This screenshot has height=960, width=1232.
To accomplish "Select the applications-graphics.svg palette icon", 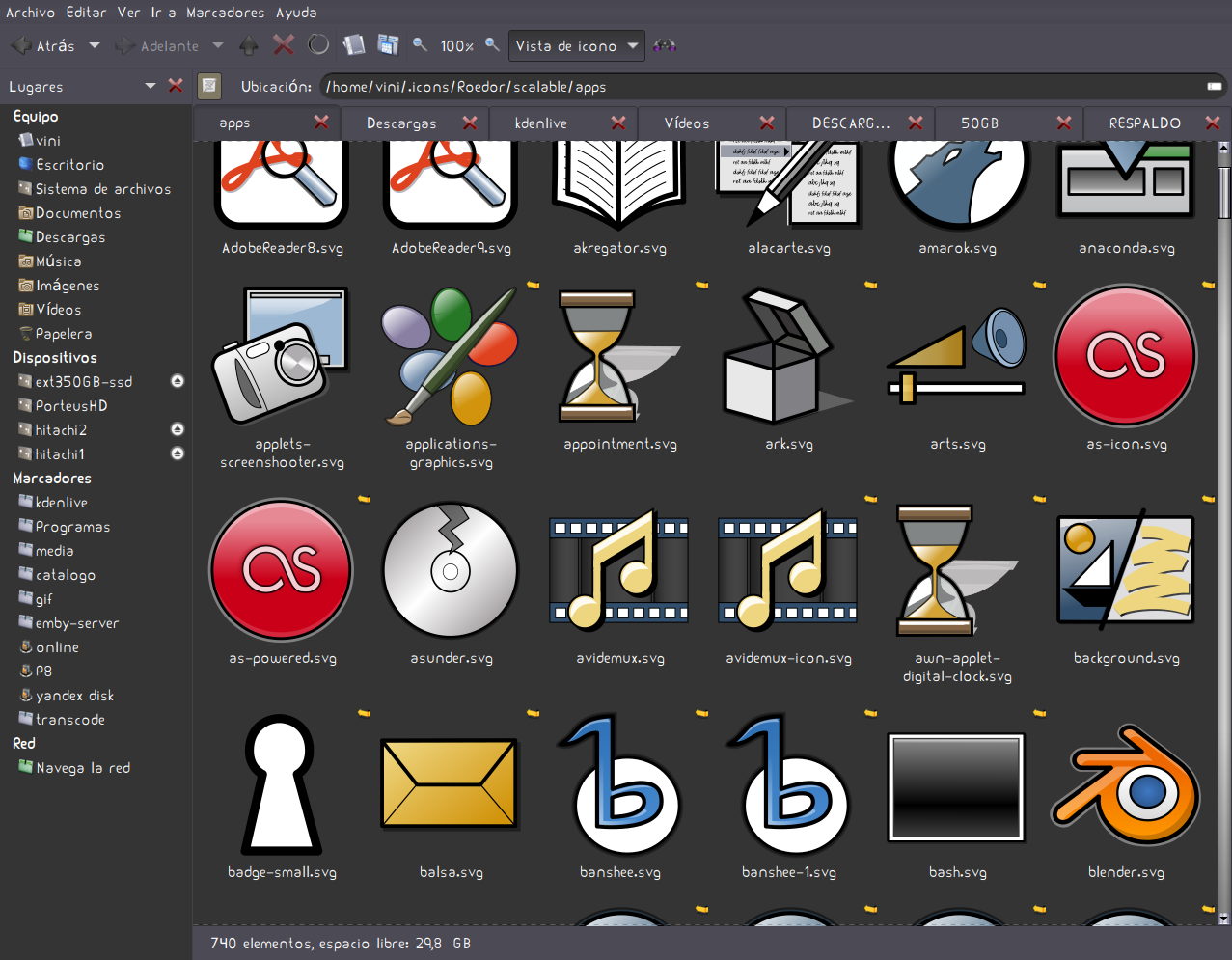I will click(451, 357).
